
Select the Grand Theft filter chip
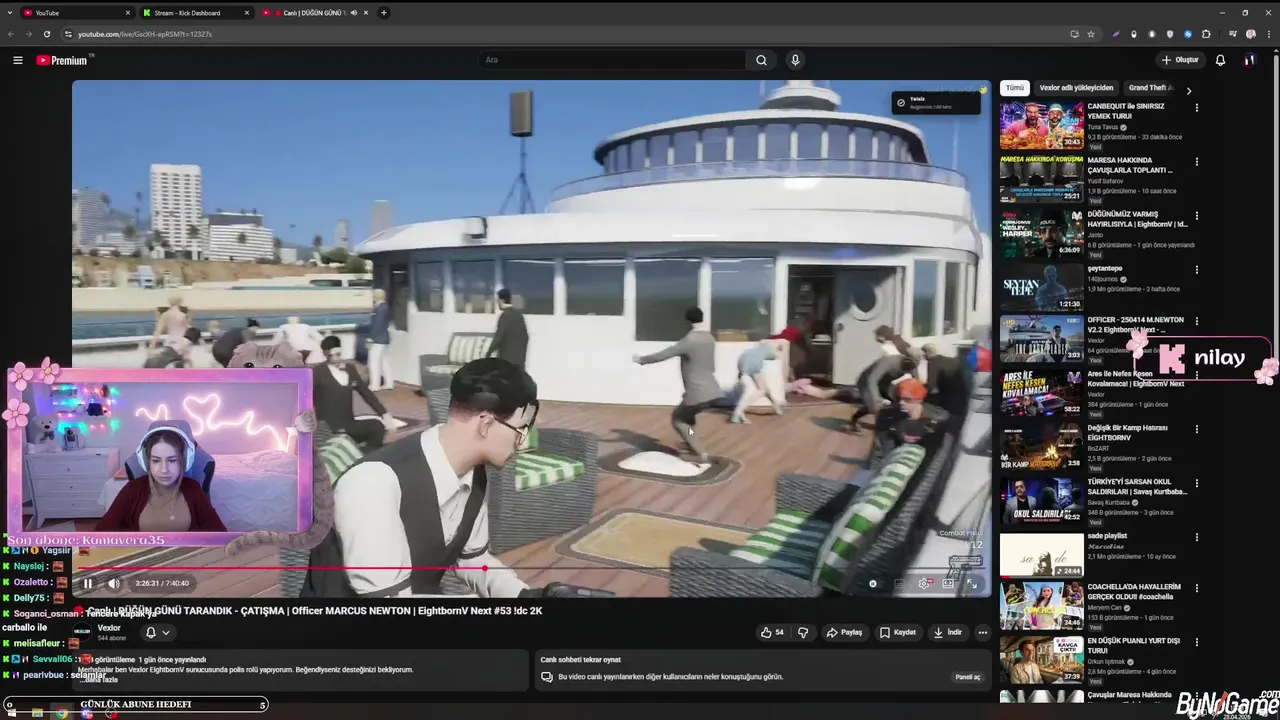point(1150,88)
